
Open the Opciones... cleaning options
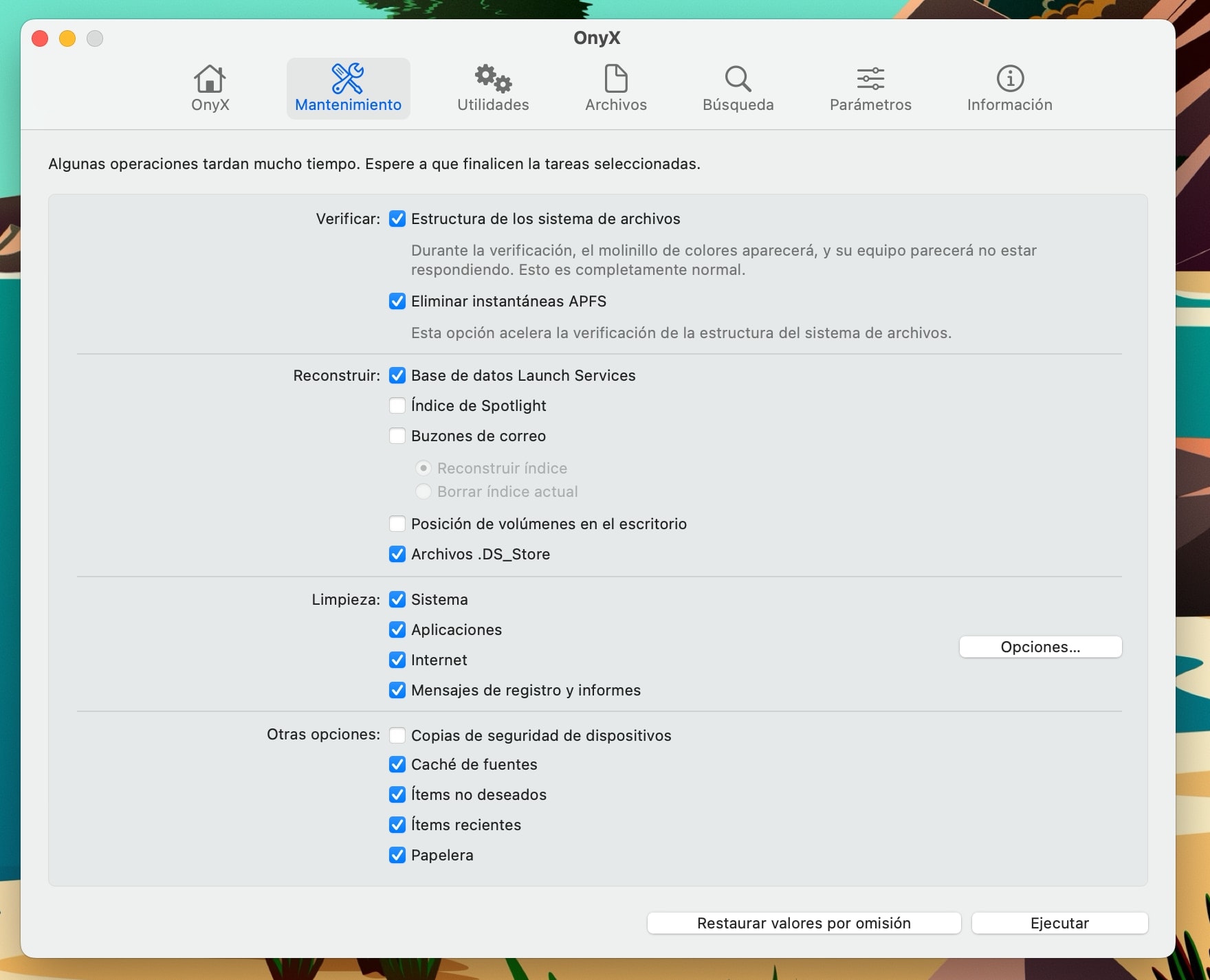click(x=1040, y=647)
